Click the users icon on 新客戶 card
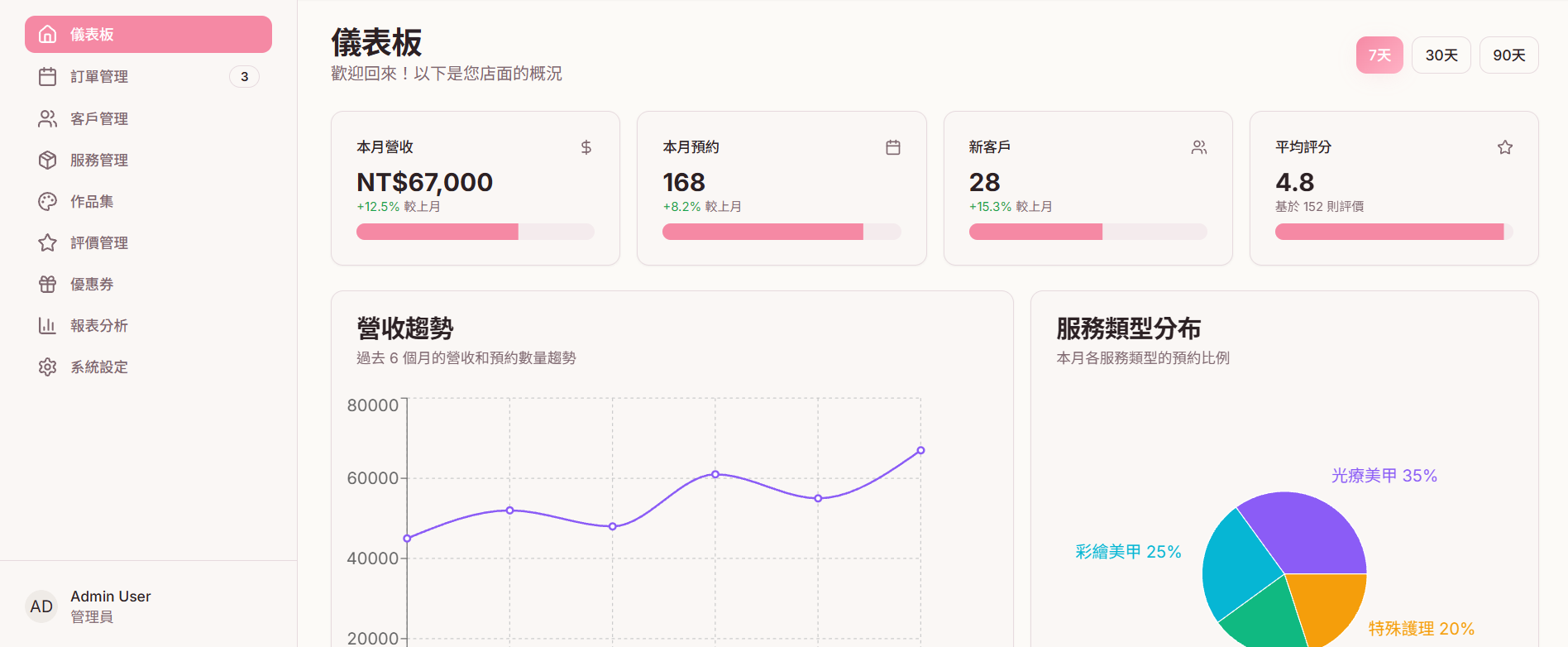 coord(1199,147)
